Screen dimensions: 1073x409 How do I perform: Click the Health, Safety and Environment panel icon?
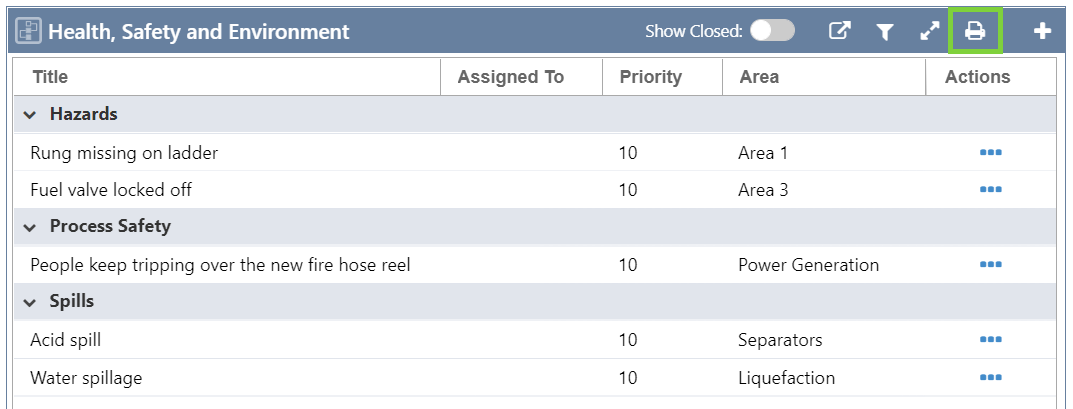pyautogui.click(x=28, y=32)
